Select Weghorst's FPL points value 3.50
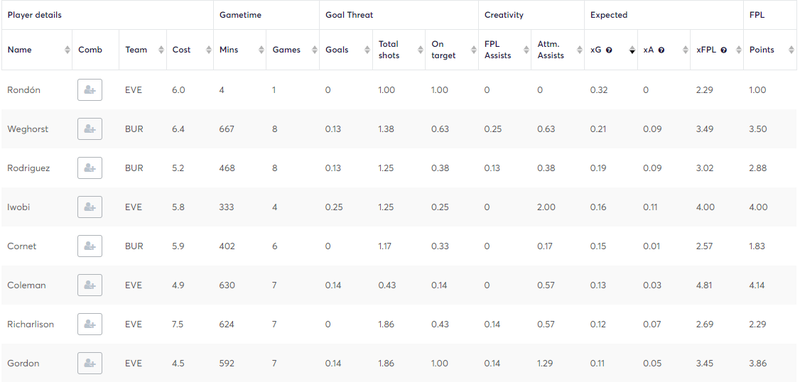 pyautogui.click(x=757, y=129)
